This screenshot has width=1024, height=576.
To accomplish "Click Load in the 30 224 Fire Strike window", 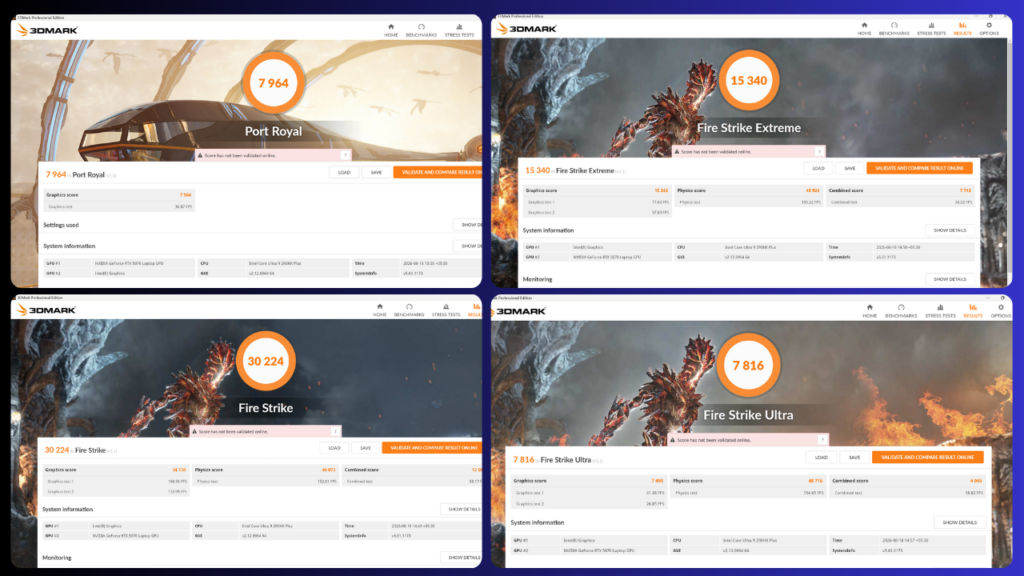I will click(334, 448).
